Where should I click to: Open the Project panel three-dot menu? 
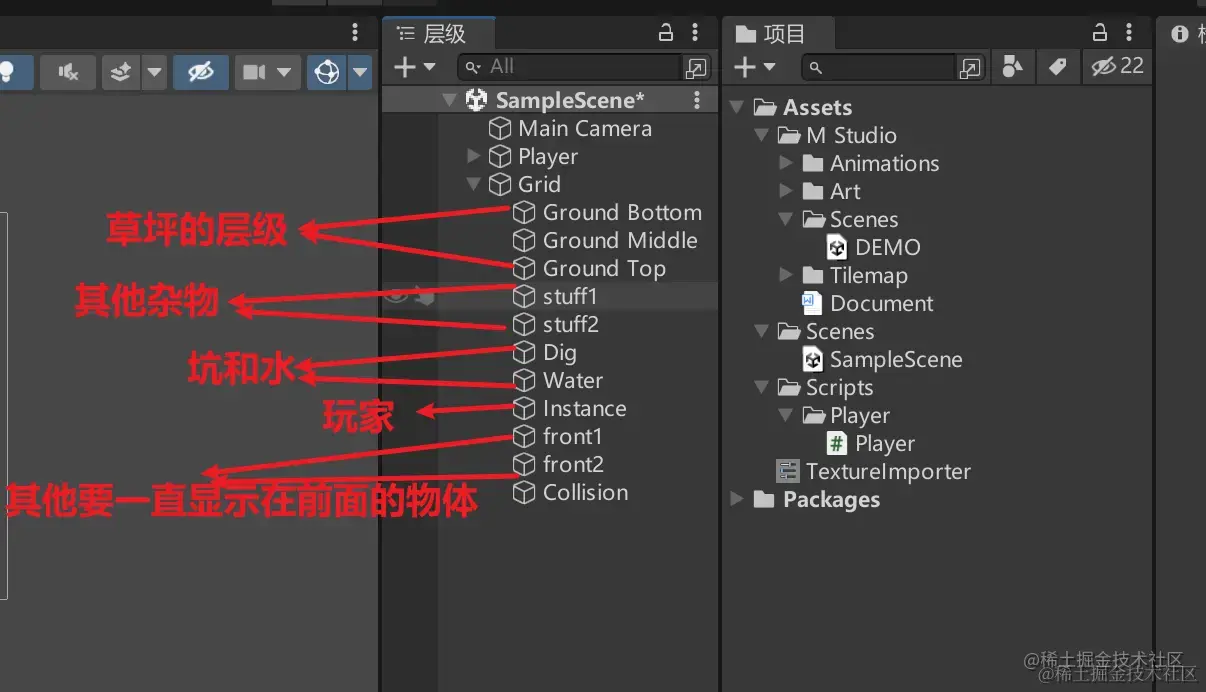coord(1128,33)
